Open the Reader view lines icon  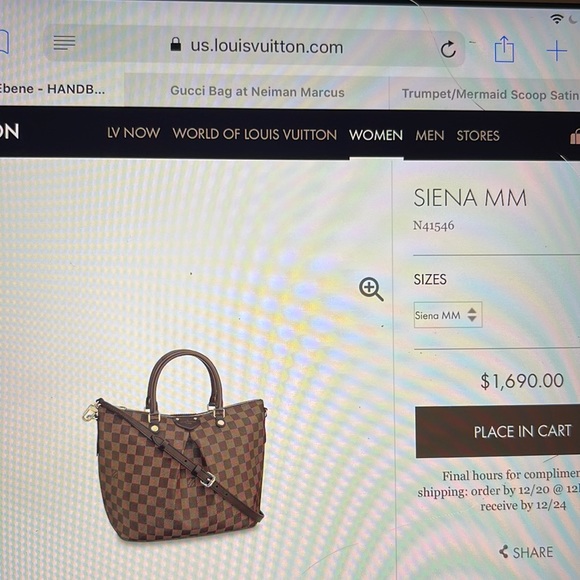pos(64,43)
